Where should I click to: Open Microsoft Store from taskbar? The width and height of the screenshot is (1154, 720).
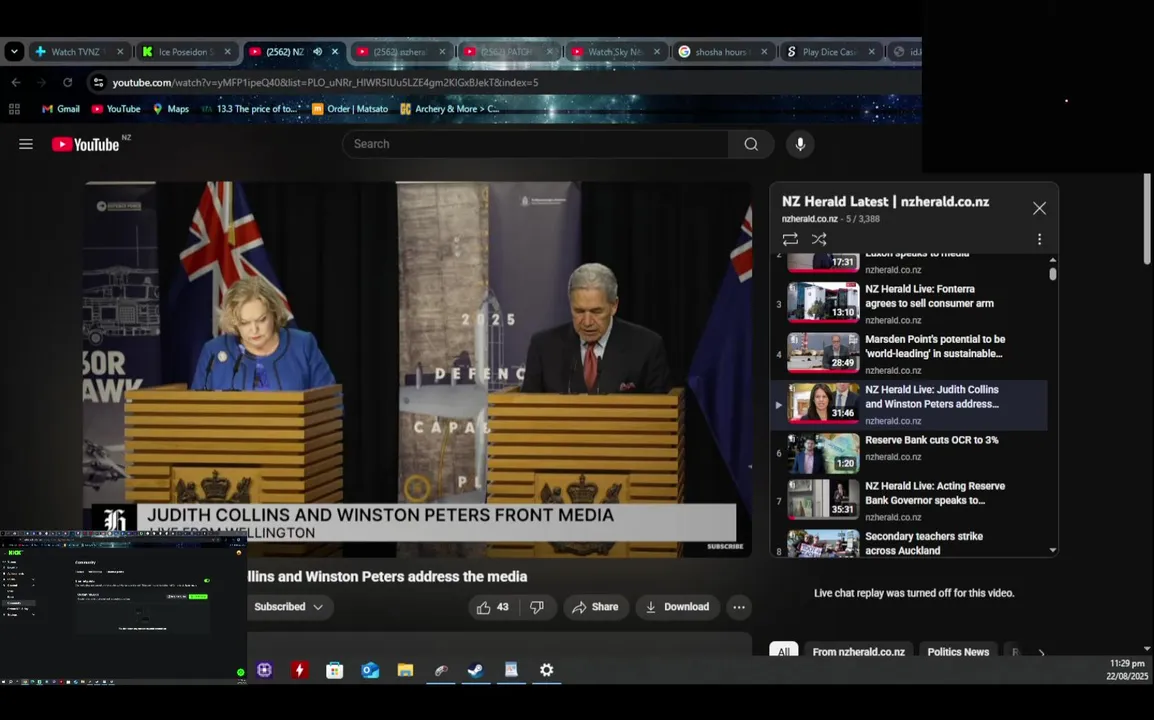click(335, 670)
